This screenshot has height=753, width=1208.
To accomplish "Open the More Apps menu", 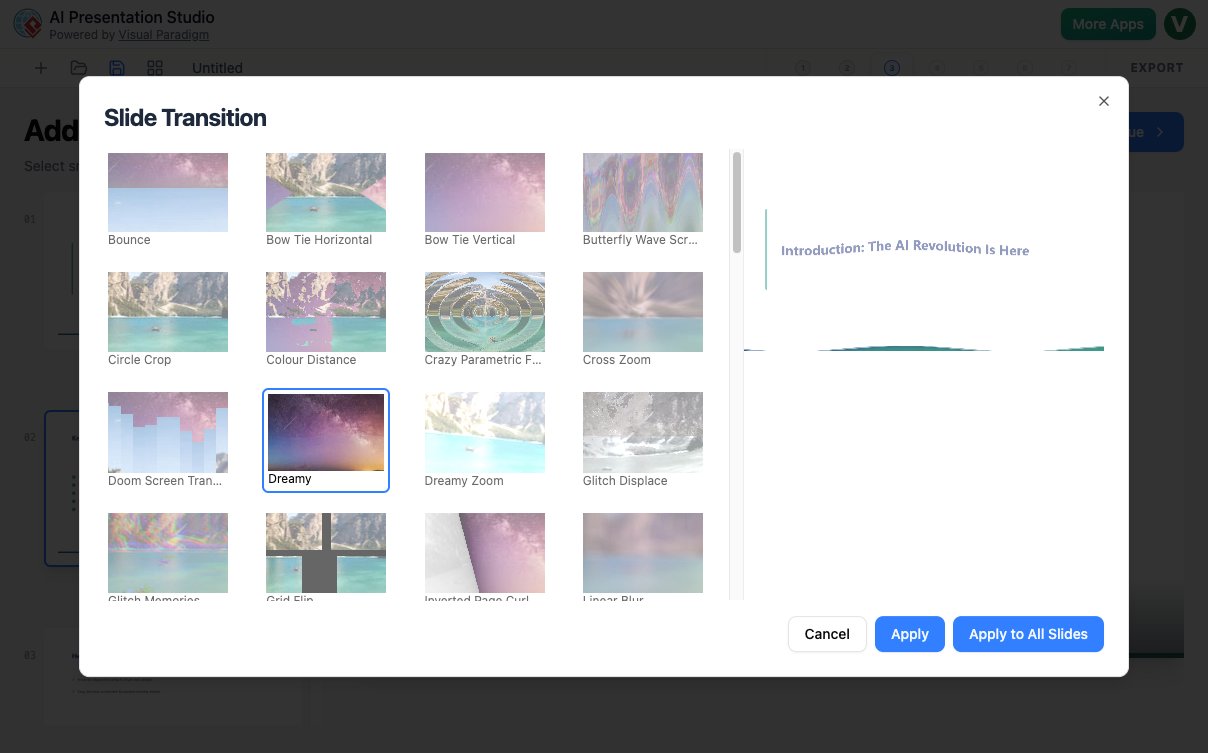I will tap(1108, 24).
